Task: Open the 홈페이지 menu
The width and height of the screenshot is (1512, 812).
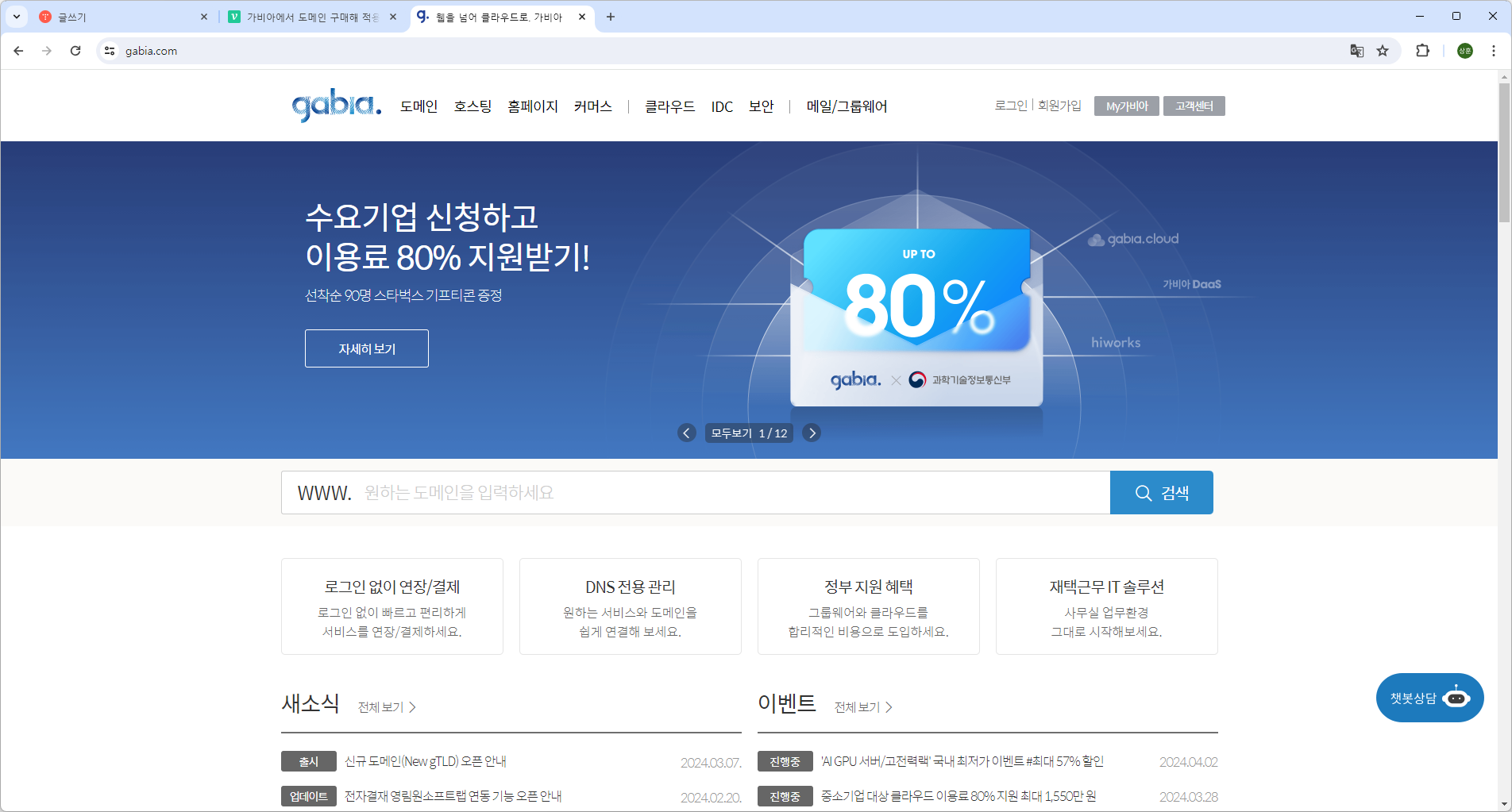Action: coord(533,106)
